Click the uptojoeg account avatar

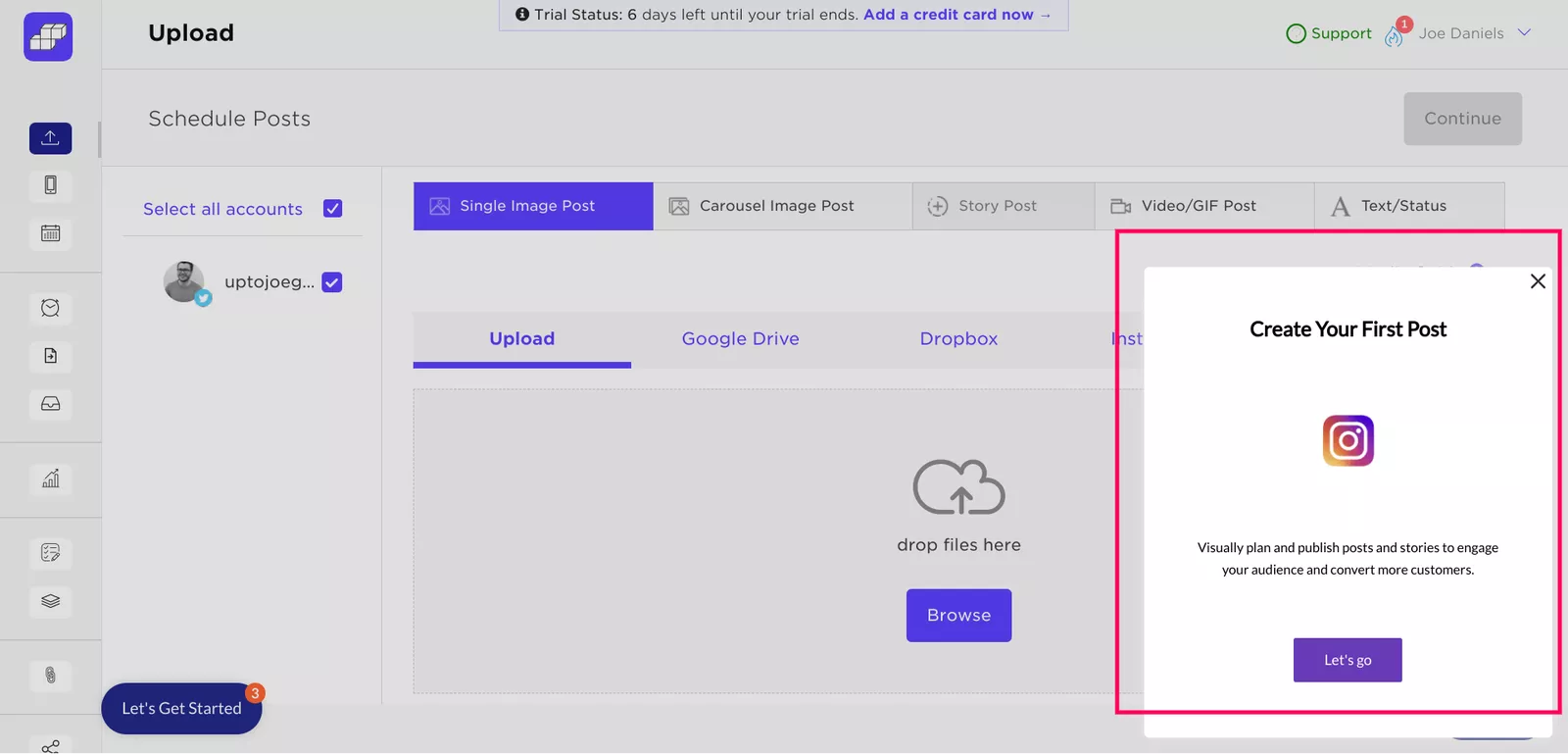(x=184, y=282)
